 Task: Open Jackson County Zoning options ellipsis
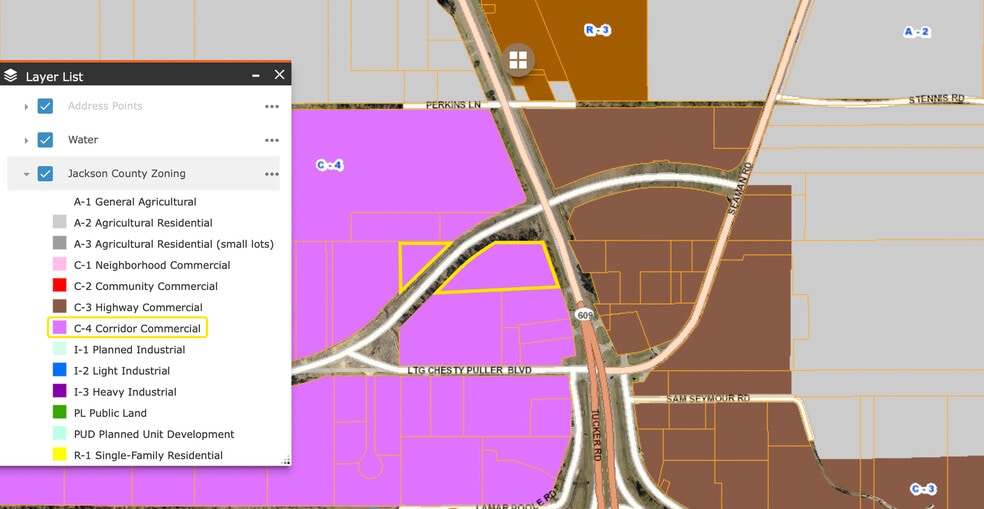click(x=271, y=174)
